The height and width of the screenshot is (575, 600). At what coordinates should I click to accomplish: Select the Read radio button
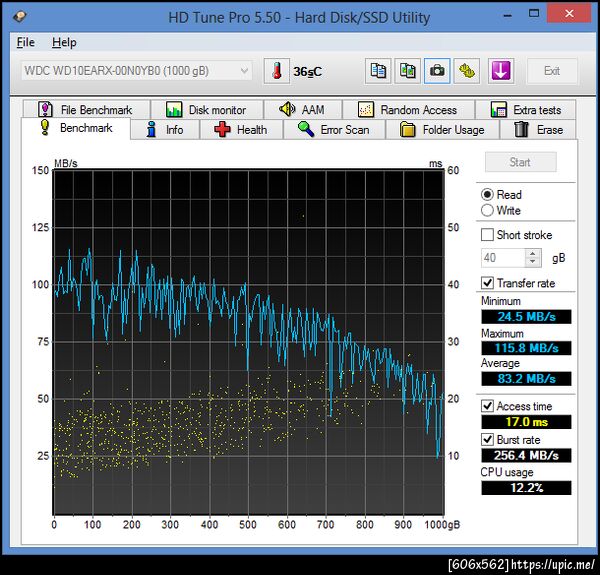click(x=487, y=195)
